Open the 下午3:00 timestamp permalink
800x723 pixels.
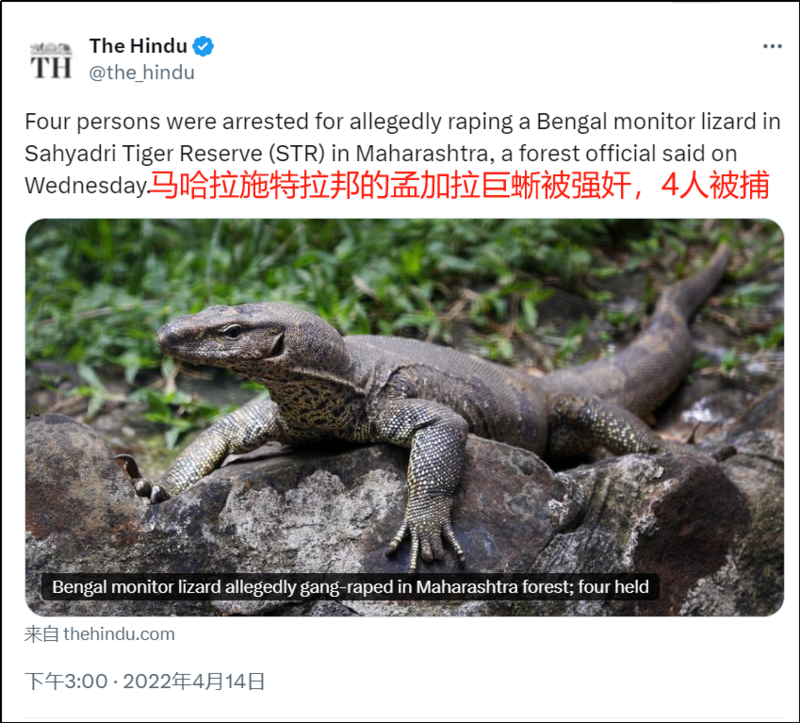point(66,681)
